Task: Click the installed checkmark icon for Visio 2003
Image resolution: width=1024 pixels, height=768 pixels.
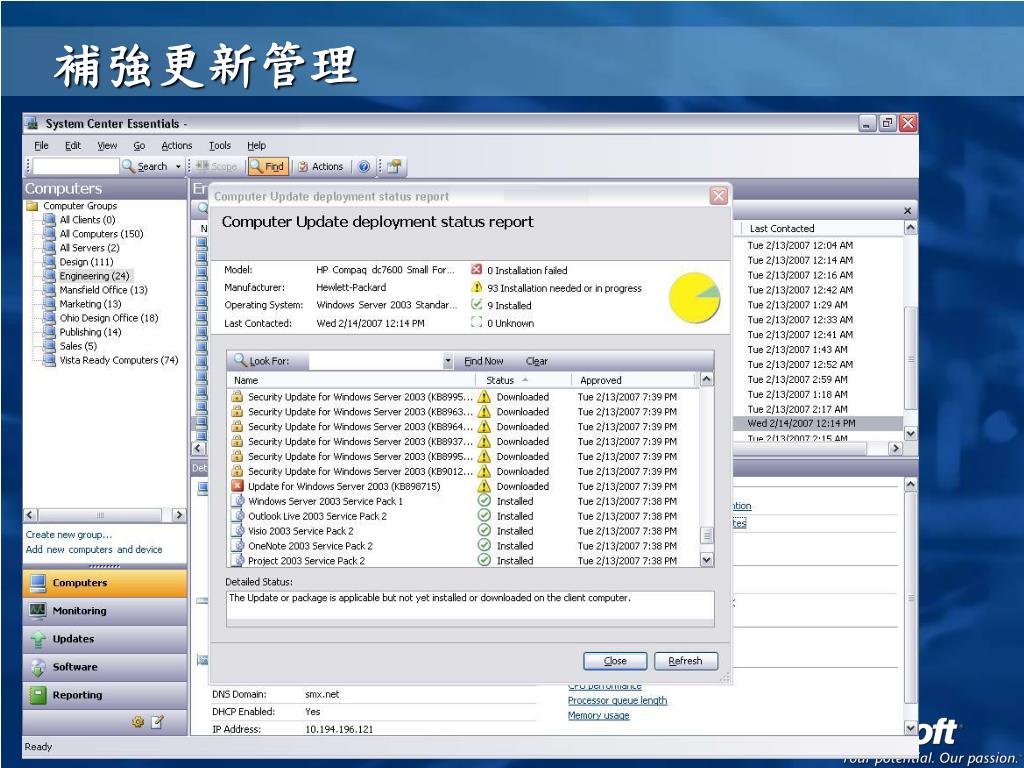Action: coord(484,531)
